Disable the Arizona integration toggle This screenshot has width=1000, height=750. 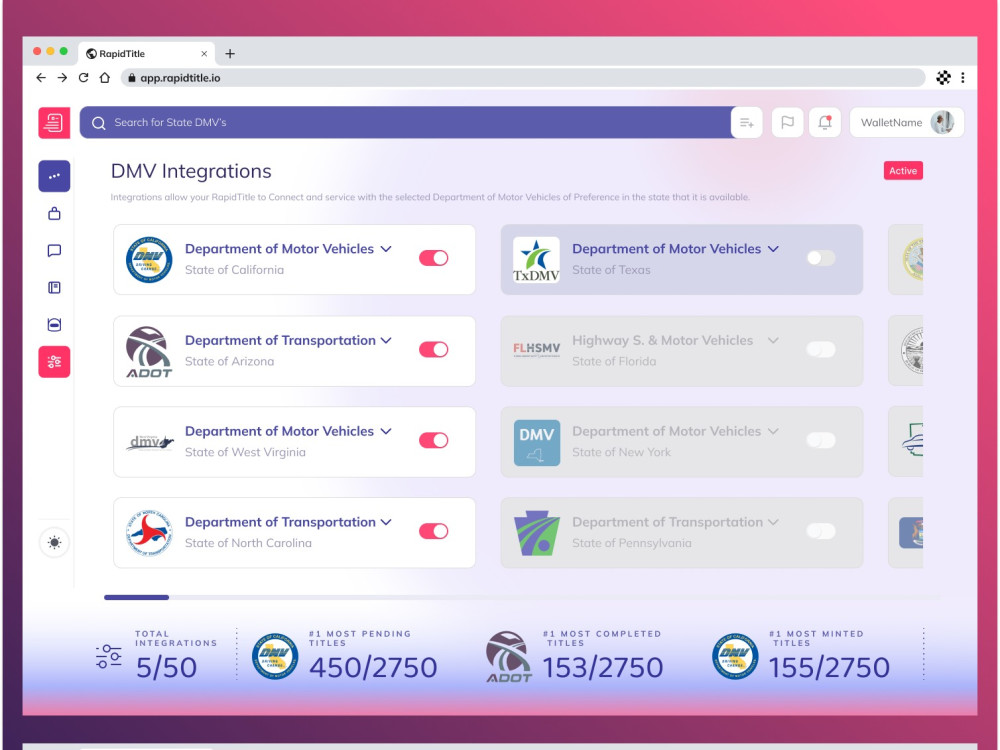434,349
